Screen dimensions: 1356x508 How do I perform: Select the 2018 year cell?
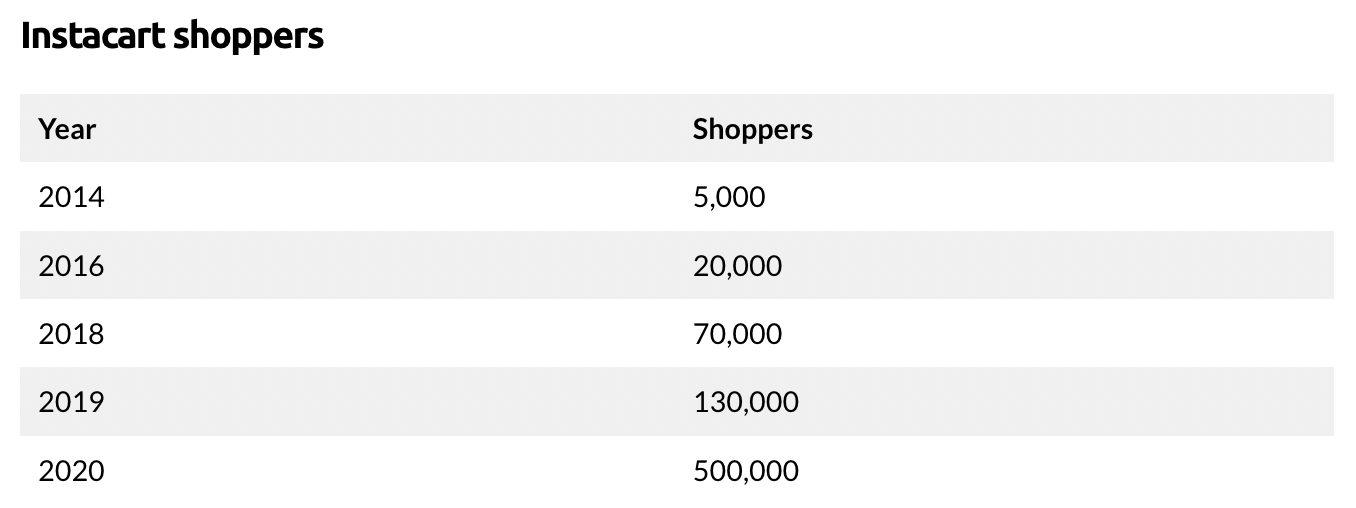(71, 334)
